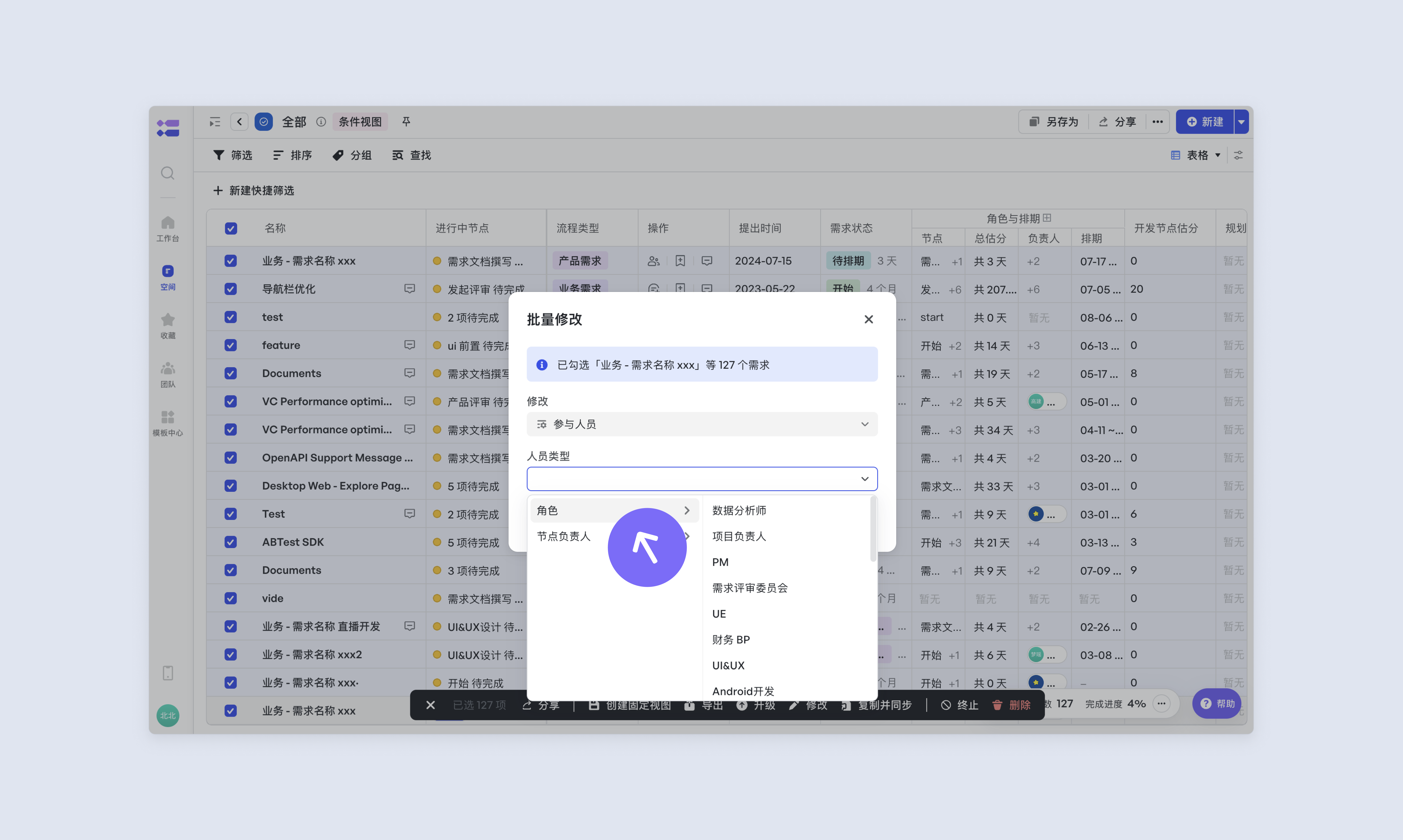This screenshot has height=840, width=1403.
Task: Choose the UE role option
Action: pyautogui.click(x=719, y=613)
